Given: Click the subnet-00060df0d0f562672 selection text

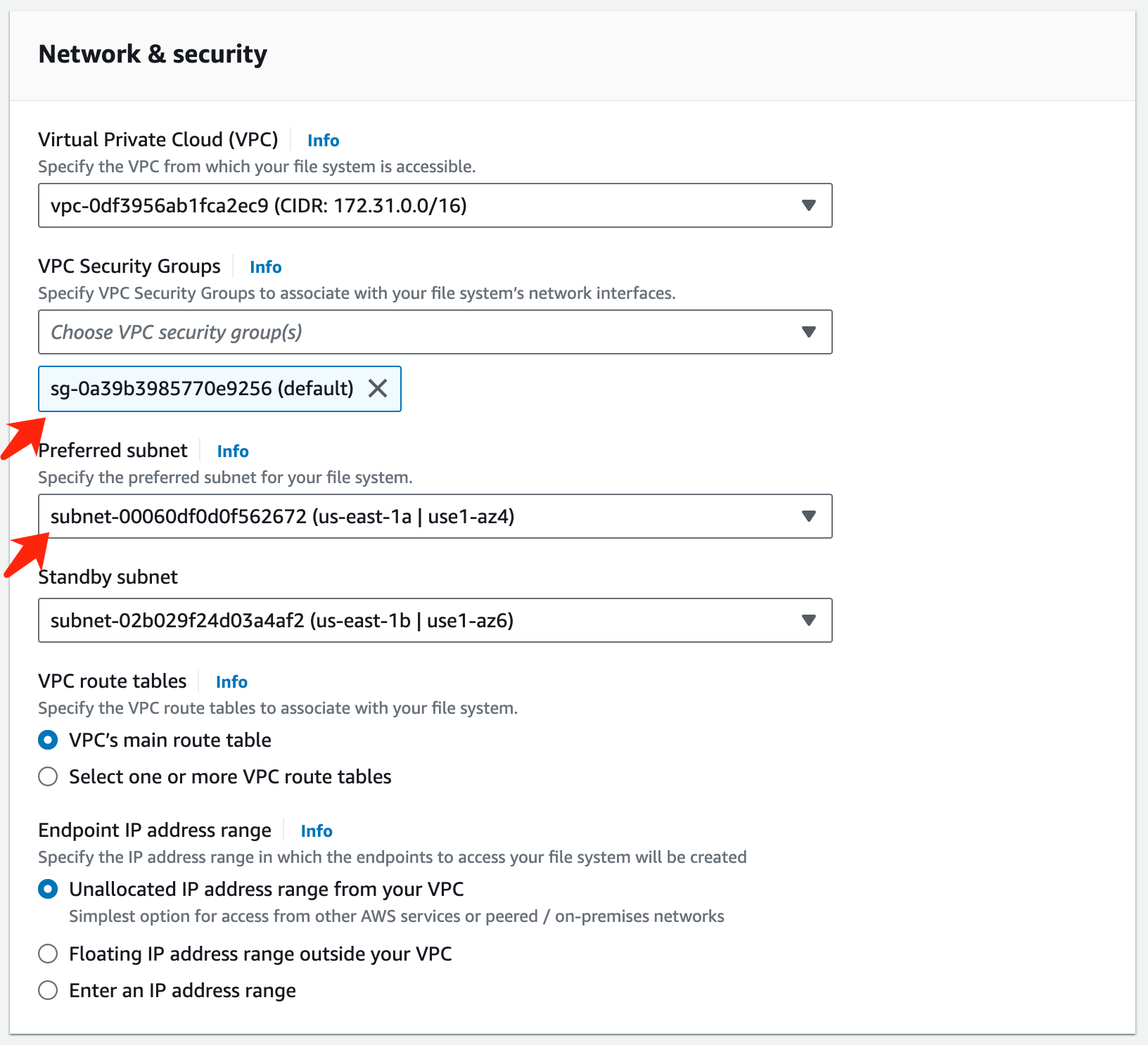Looking at the screenshot, I should (282, 516).
